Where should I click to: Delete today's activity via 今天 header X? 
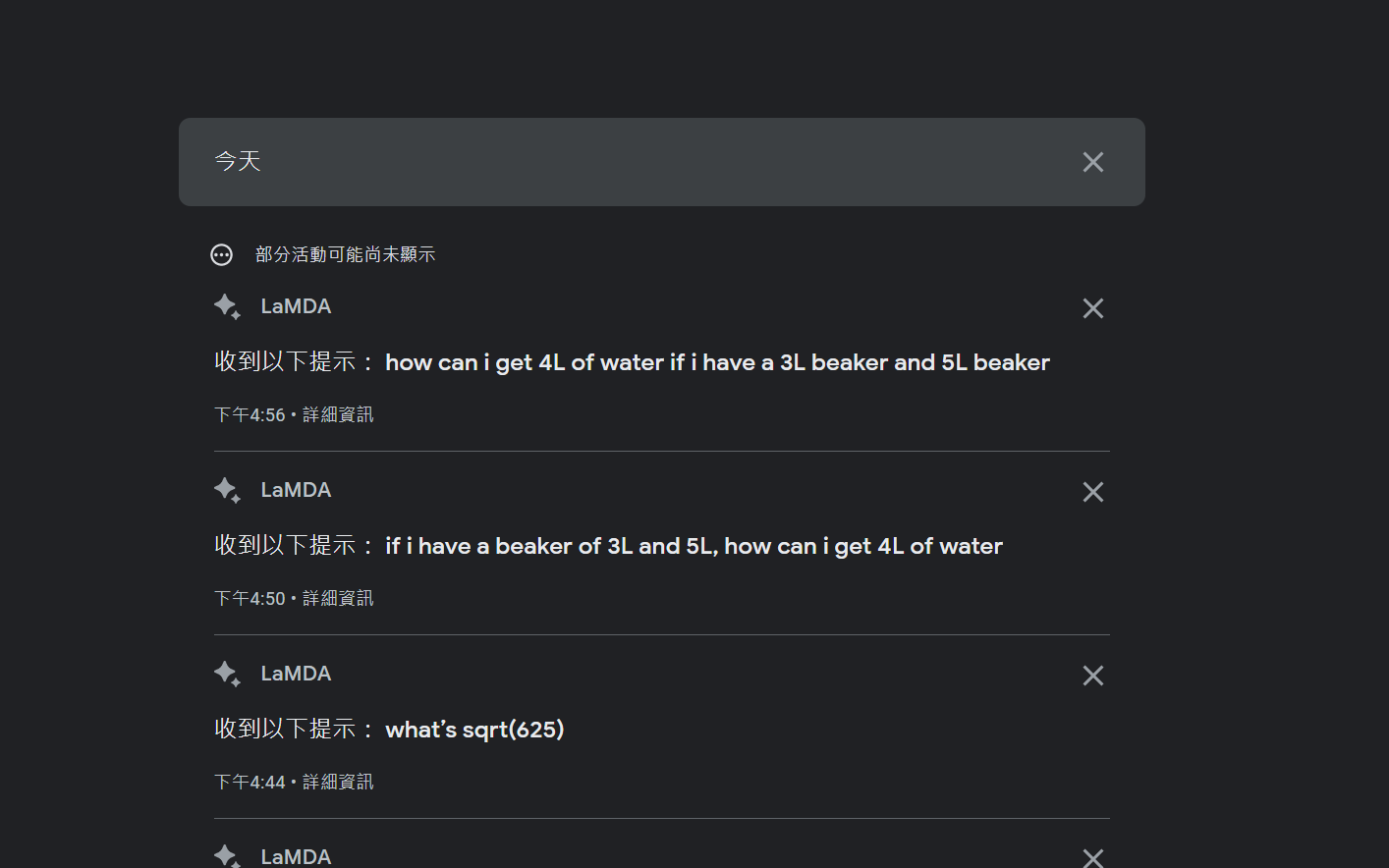point(1092,162)
